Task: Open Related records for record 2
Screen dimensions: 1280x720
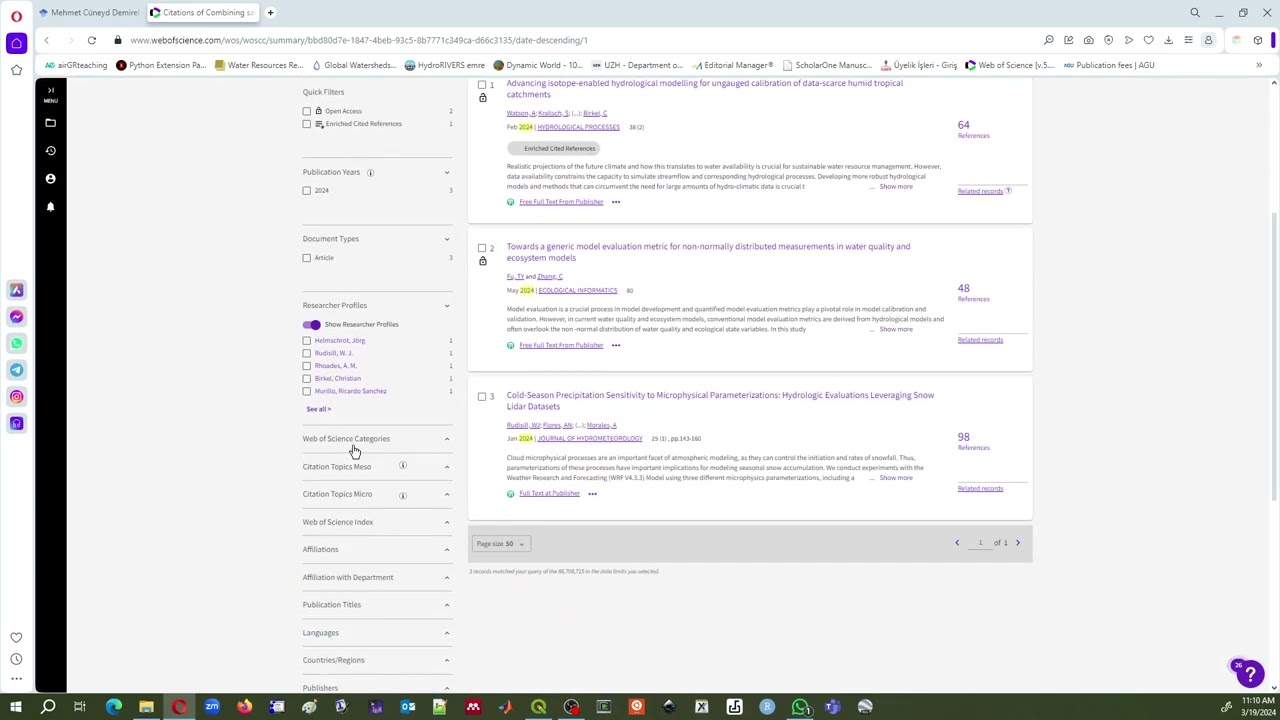Action: point(980,340)
